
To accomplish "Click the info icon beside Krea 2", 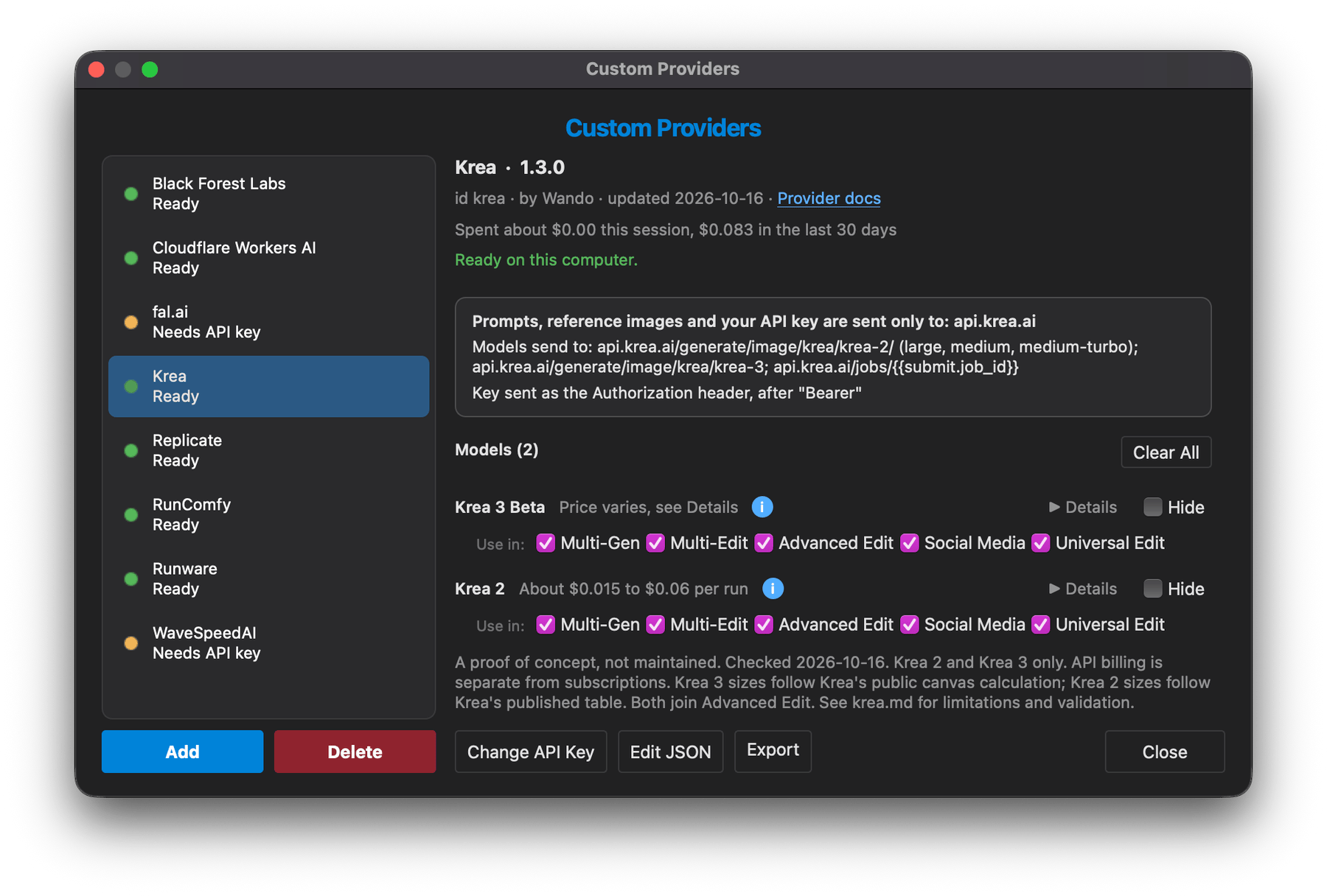I will coord(773,589).
